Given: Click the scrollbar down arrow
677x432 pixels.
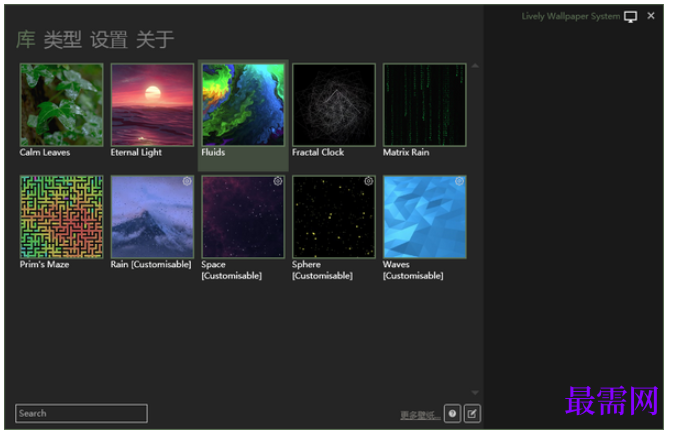Looking at the screenshot, I should click(475, 392).
